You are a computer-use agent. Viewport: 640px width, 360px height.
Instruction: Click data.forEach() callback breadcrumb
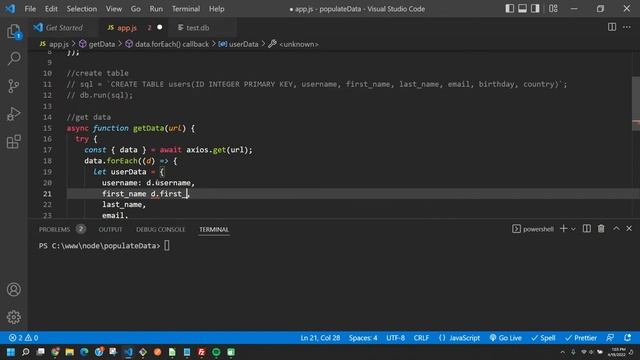[x=172, y=44]
